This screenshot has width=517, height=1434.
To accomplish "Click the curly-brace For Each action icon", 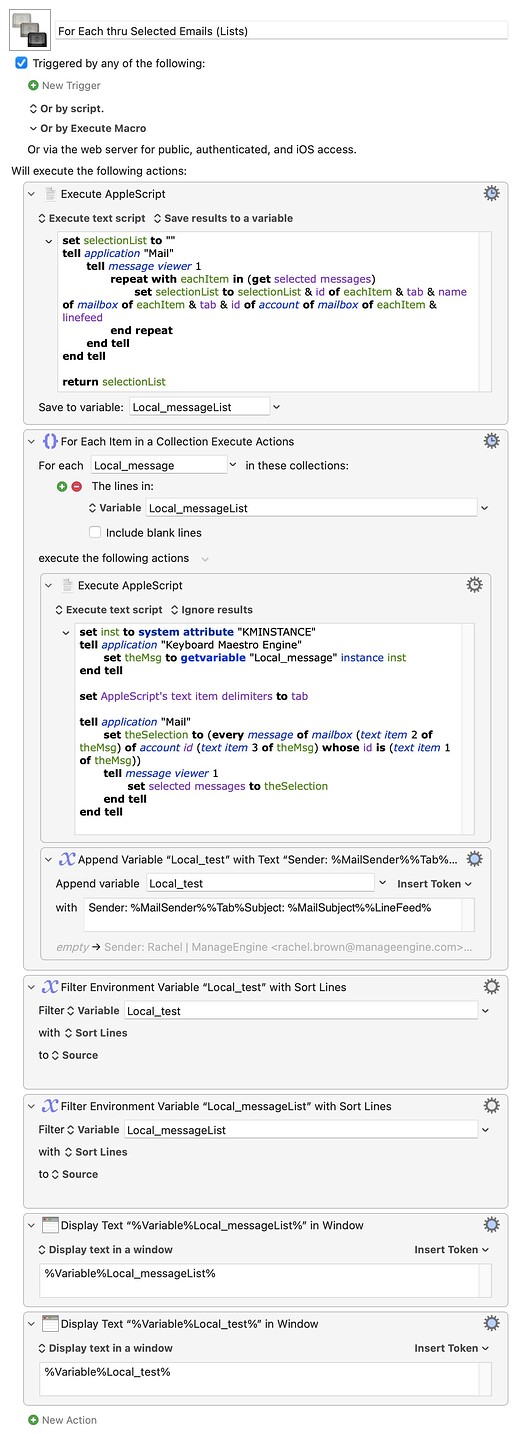I will click(x=50, y=440).
